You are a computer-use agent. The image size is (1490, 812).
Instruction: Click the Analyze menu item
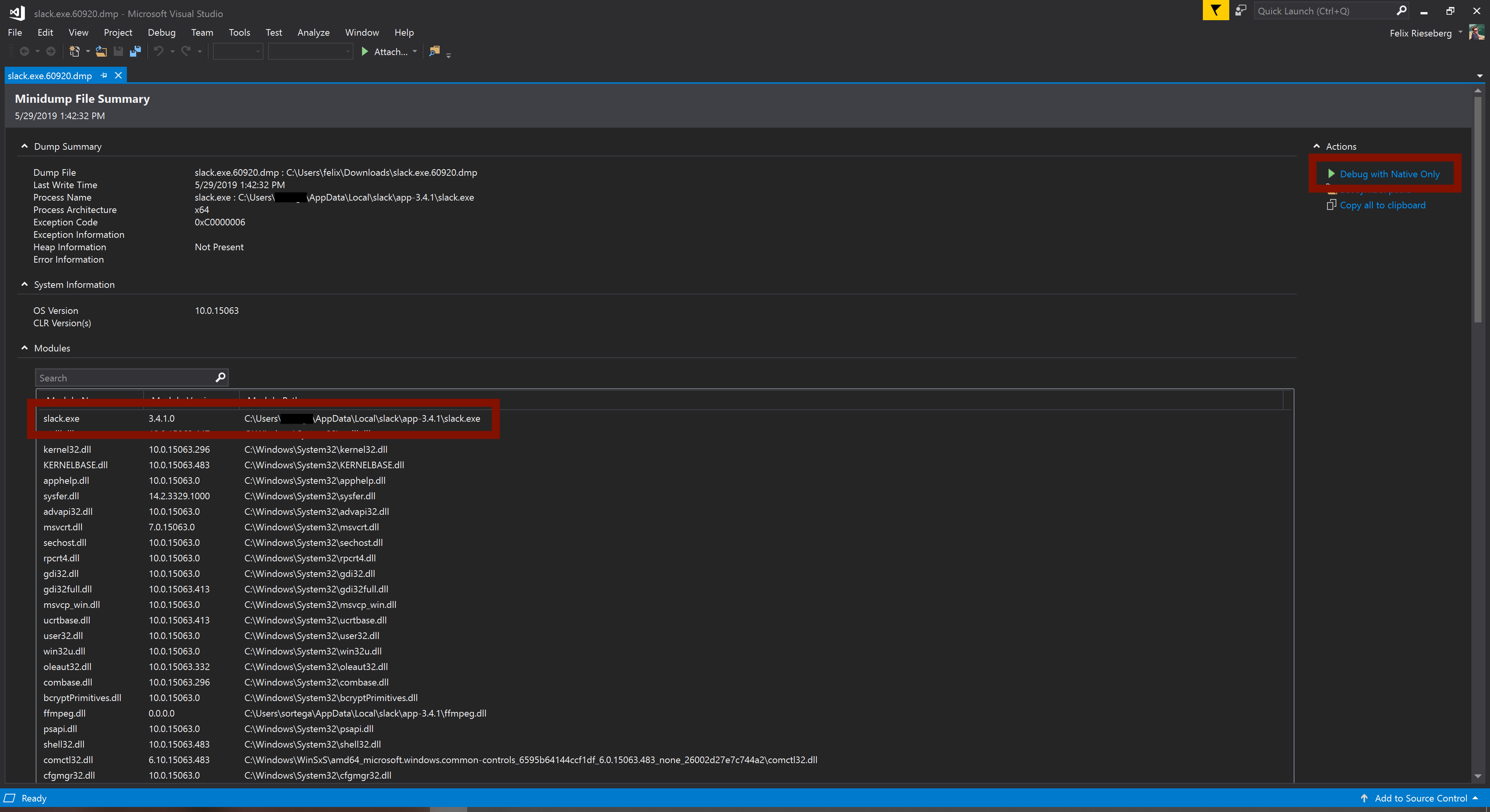point(313,31)
